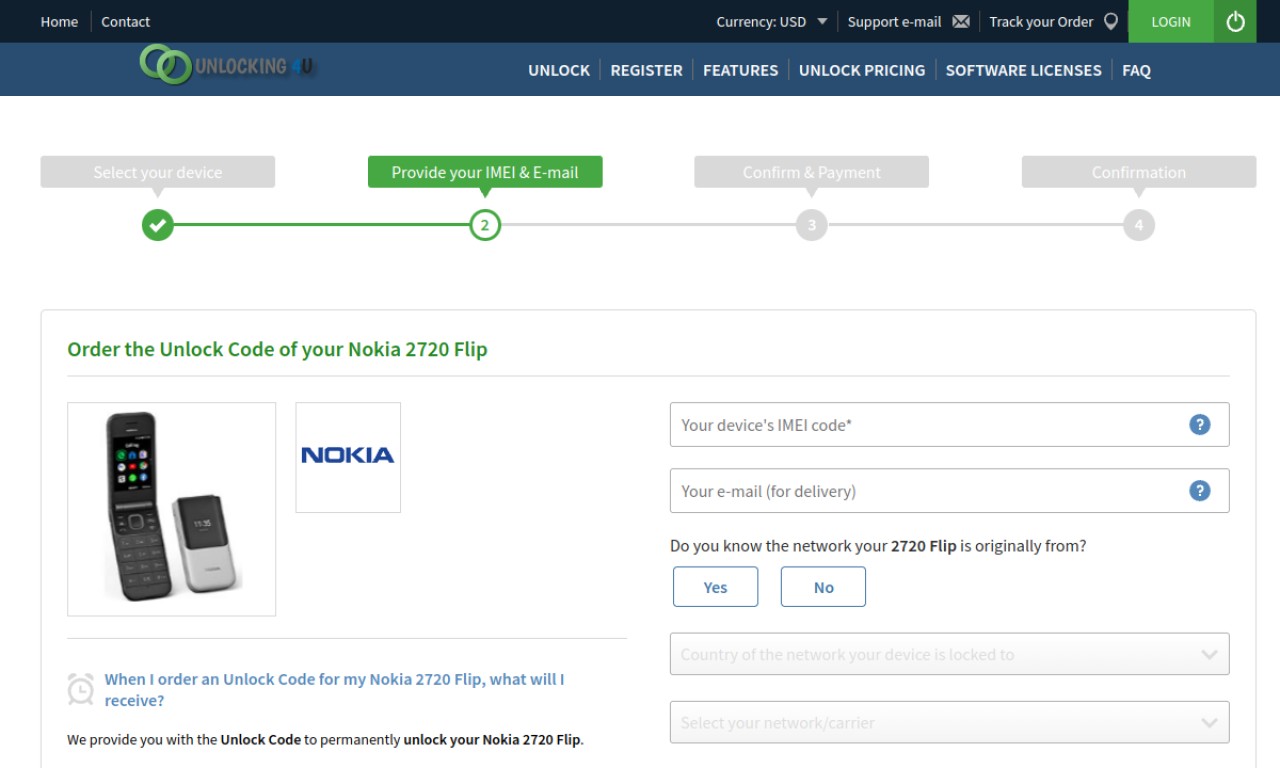Screen dimensions: 1280x768
Task: Click the step 2 circle indicator
Action: (485, 225)
